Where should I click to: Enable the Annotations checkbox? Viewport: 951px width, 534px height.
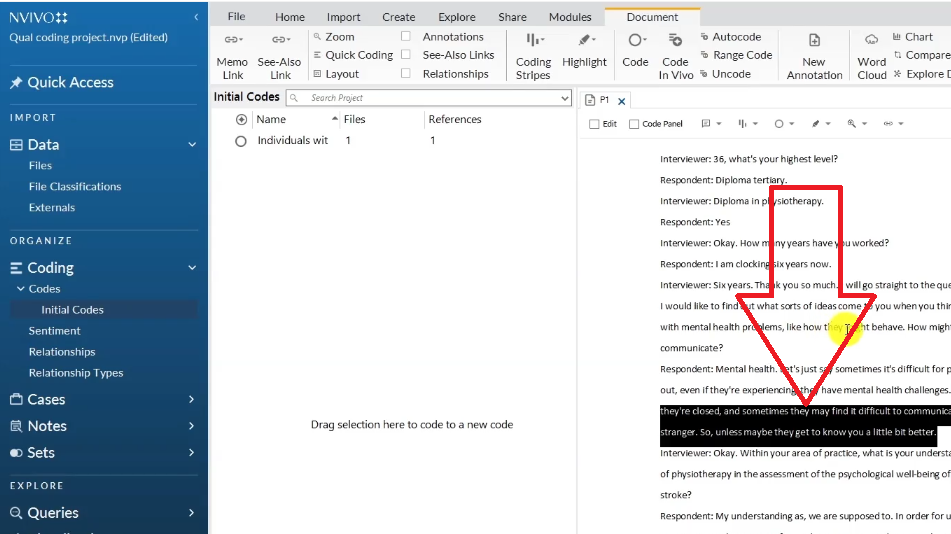click(x=406, y=37)
